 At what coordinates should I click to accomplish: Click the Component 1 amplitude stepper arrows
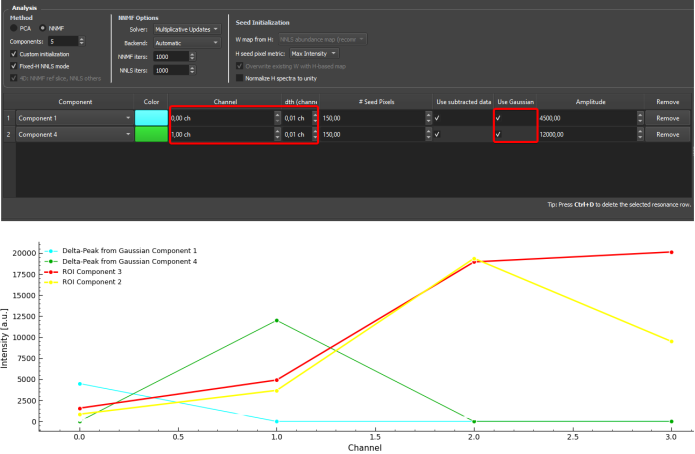640,118
